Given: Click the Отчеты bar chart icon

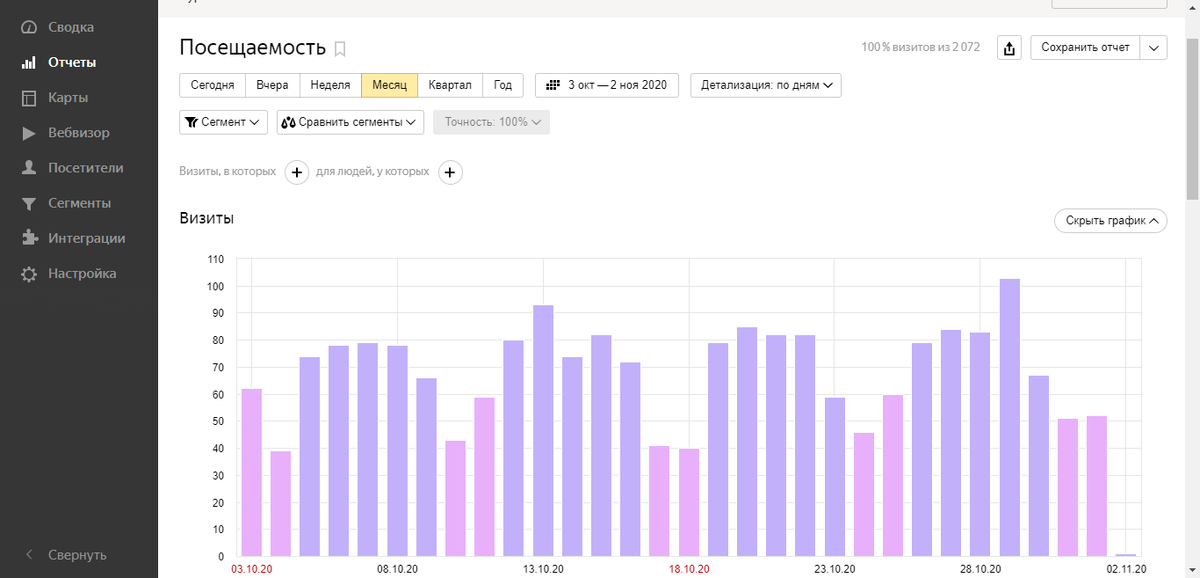Looking at the screenshot, I should click(29, 62).
